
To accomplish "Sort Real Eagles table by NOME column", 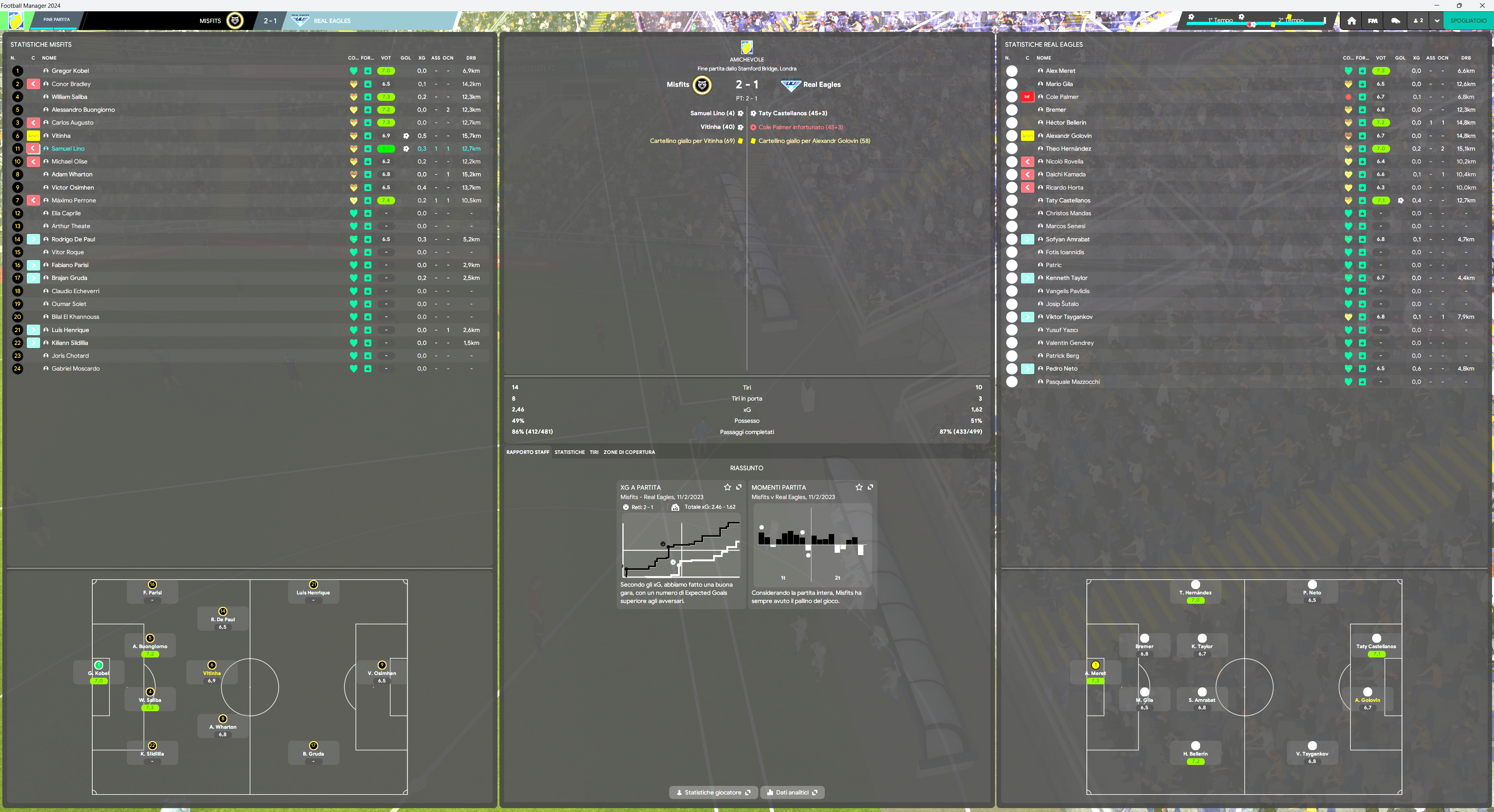I will 1044,58.
